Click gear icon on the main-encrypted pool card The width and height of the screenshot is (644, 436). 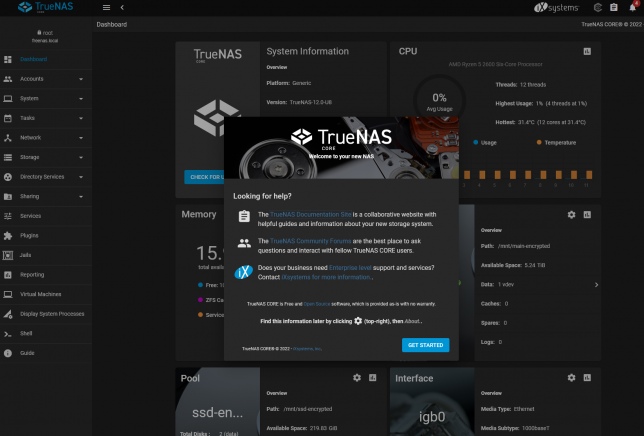click(x=571, y=214)
